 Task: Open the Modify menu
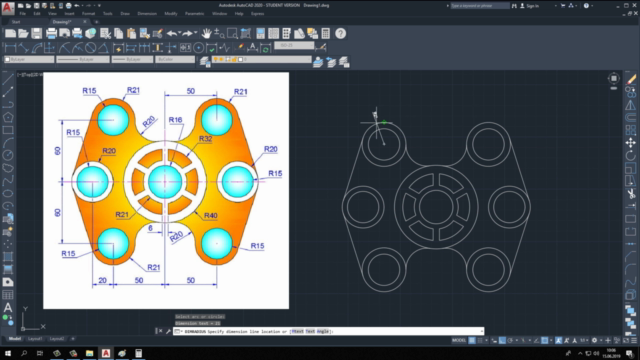tap(171, 13)
